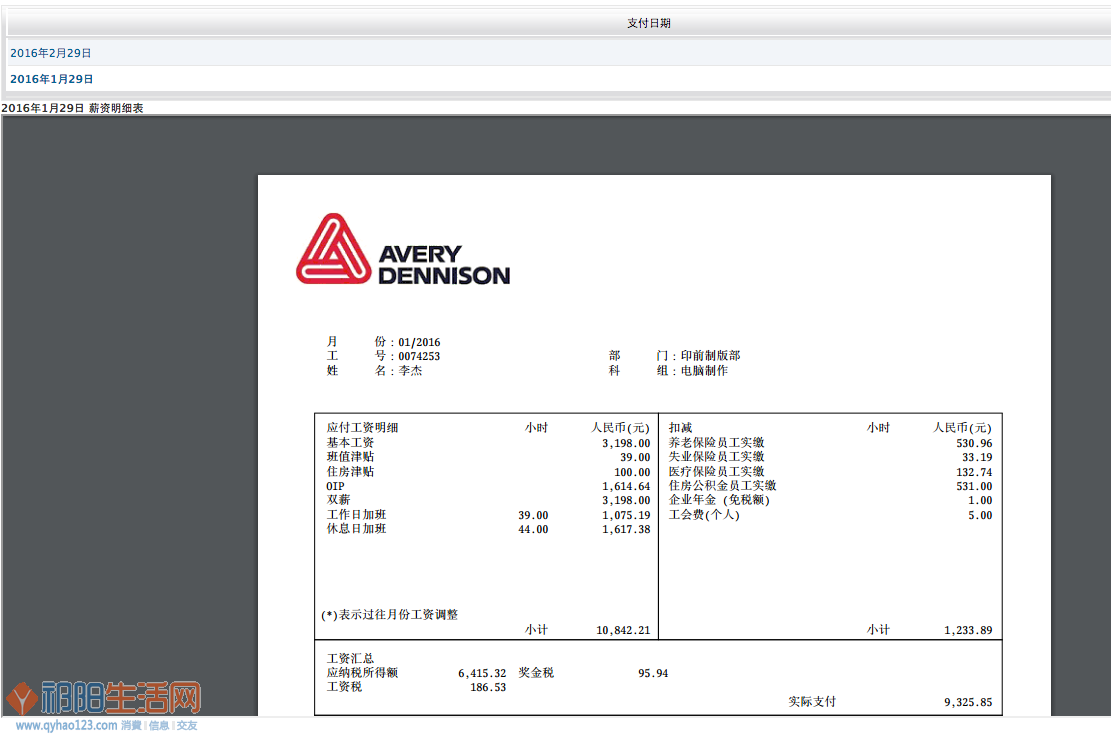Click the Avery Dennison logo
This screenshot has width=1111, height=739.
pos(403,249)
